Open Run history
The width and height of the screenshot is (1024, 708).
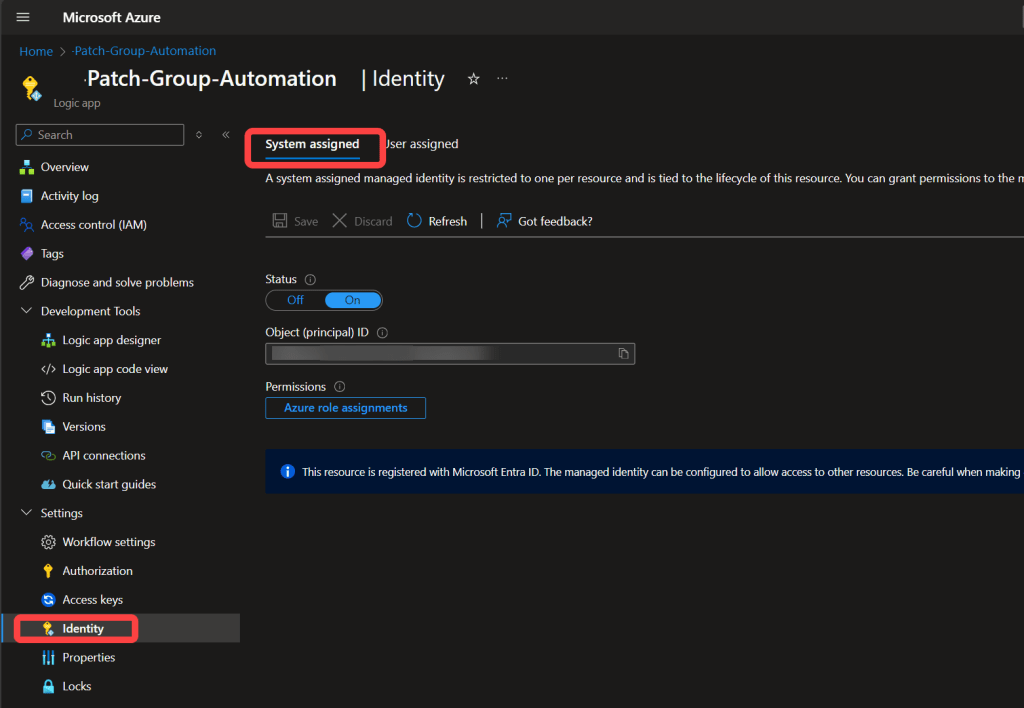[91, 398]
